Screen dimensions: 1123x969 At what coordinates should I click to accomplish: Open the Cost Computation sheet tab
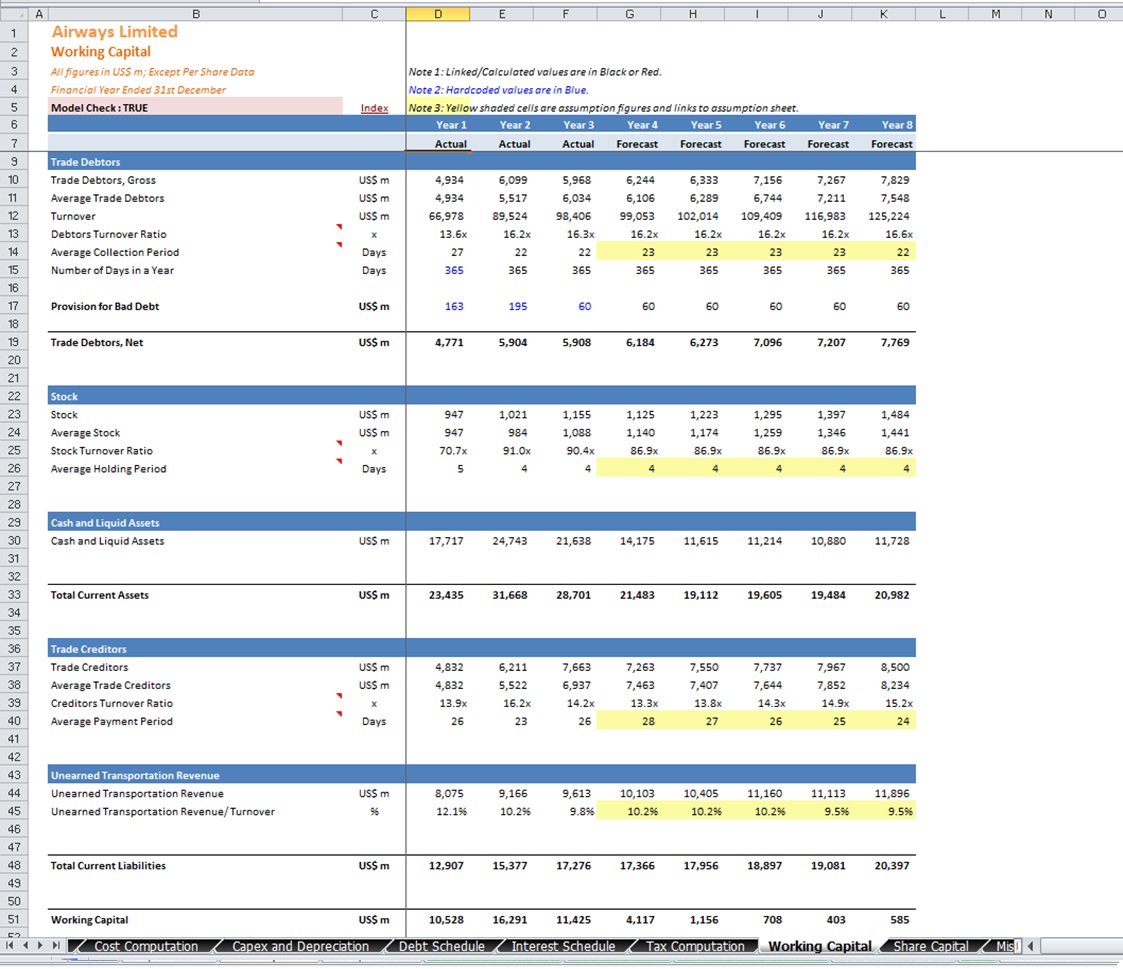tap(146, 947)
